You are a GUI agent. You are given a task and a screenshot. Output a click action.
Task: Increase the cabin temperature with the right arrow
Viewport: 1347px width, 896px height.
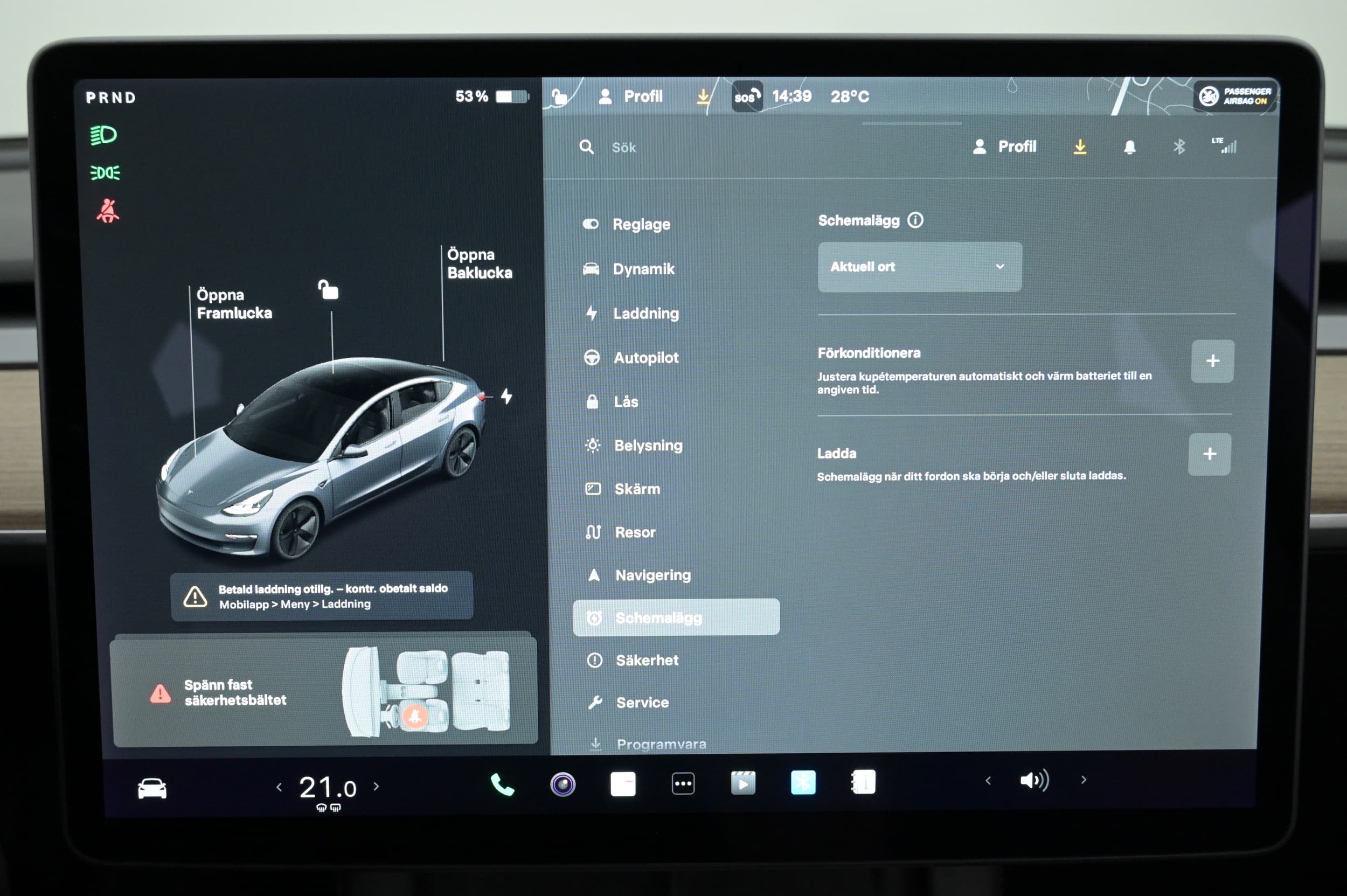click(376, 786)
